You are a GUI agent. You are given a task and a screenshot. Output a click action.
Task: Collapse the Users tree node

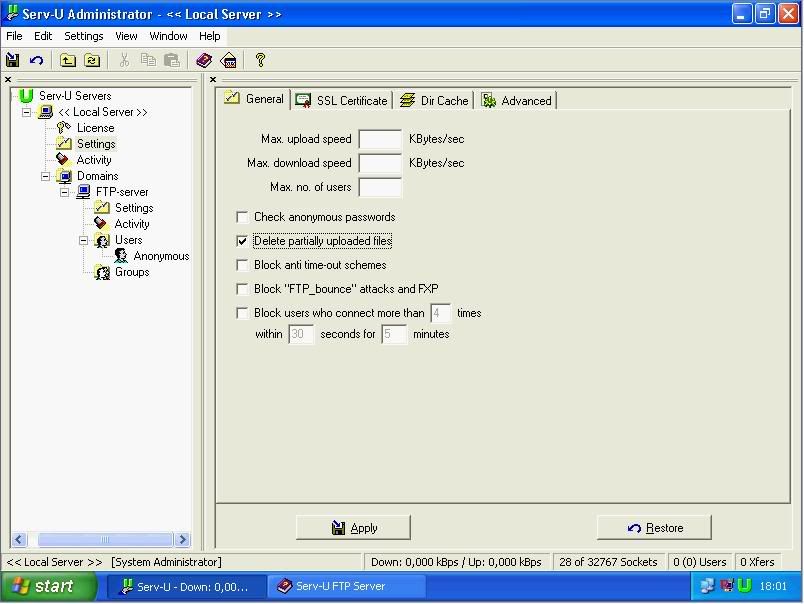(x=84, y=240)
